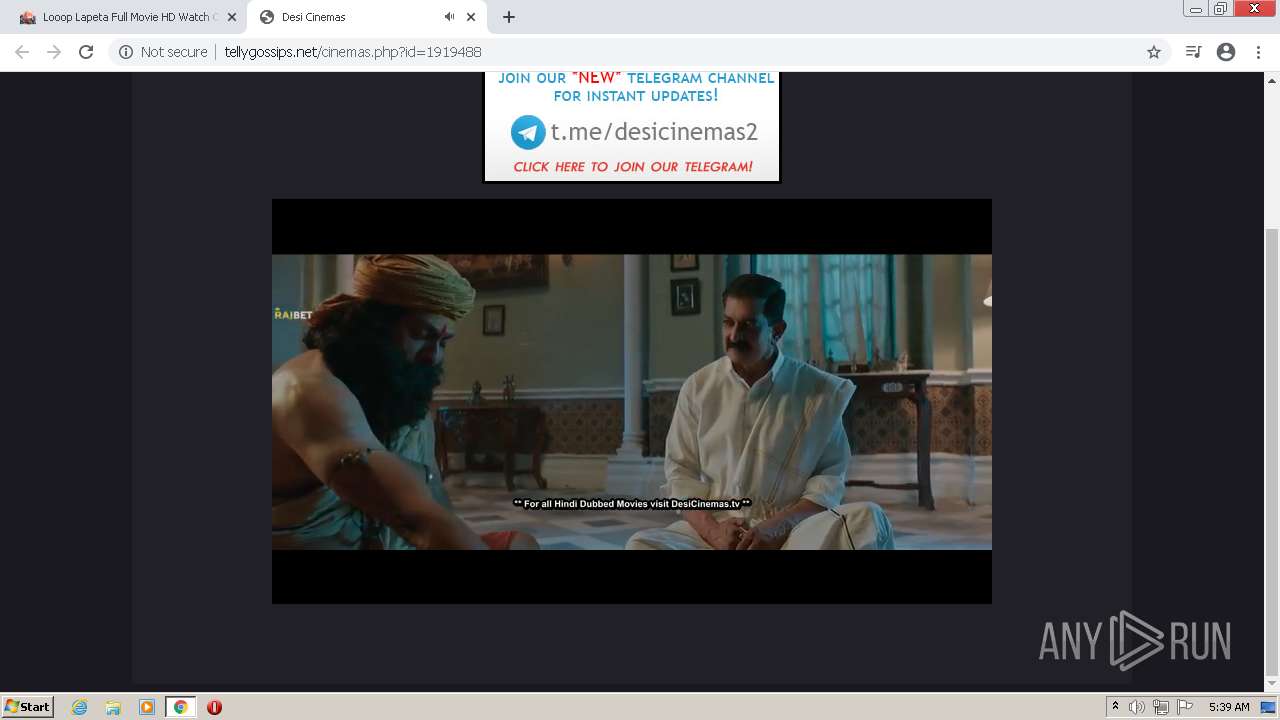Focus the tellygossips.net address bar
The width and height of the screenshot is (1280, 720).
point(640,52)
